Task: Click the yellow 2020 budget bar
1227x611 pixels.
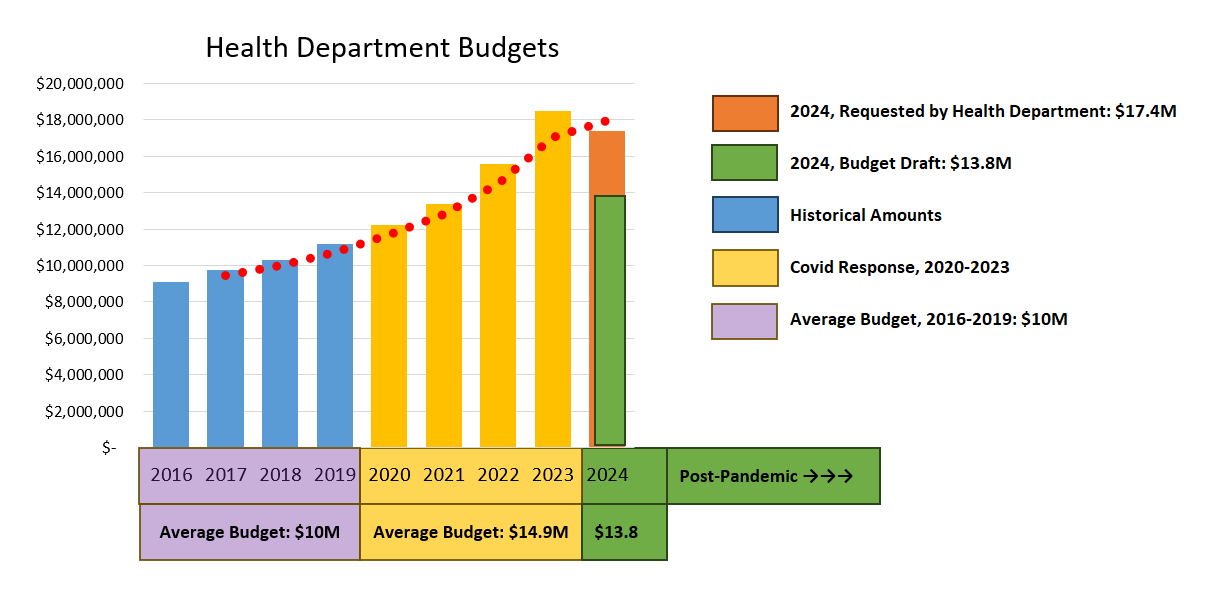Action: click(389, 336)
